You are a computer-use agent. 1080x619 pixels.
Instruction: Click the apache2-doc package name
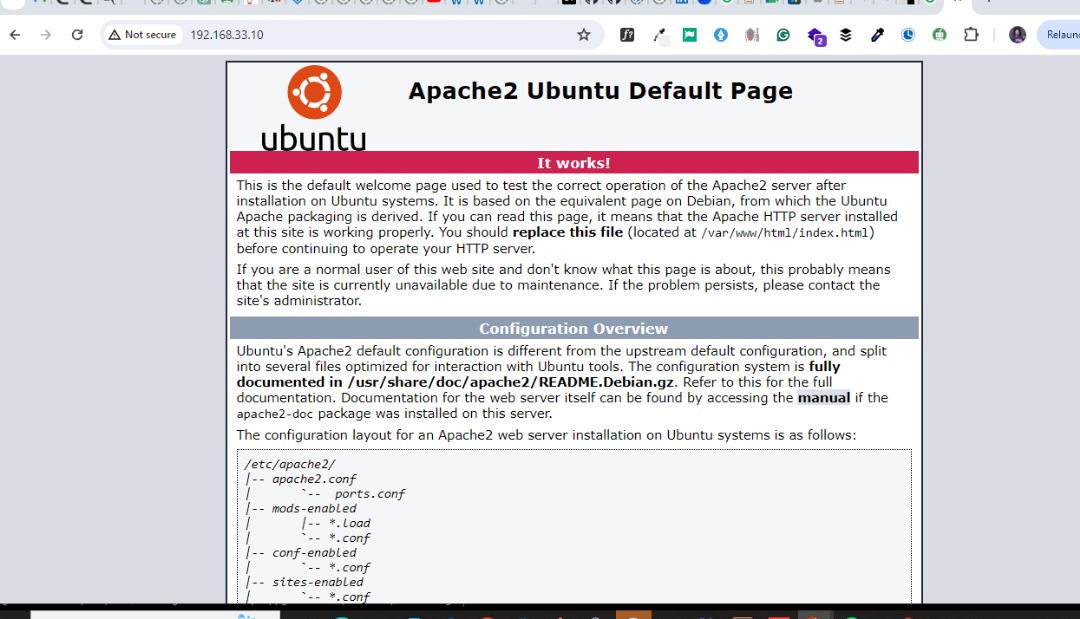coord(275,414)
